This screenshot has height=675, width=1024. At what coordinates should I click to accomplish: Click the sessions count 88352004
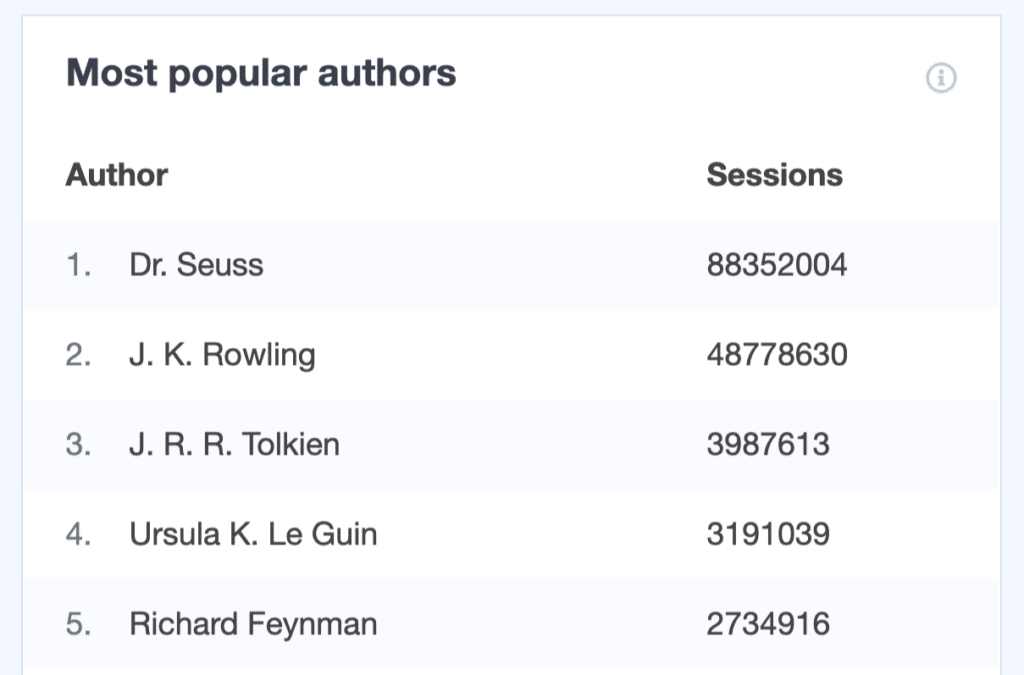point(777,264)
